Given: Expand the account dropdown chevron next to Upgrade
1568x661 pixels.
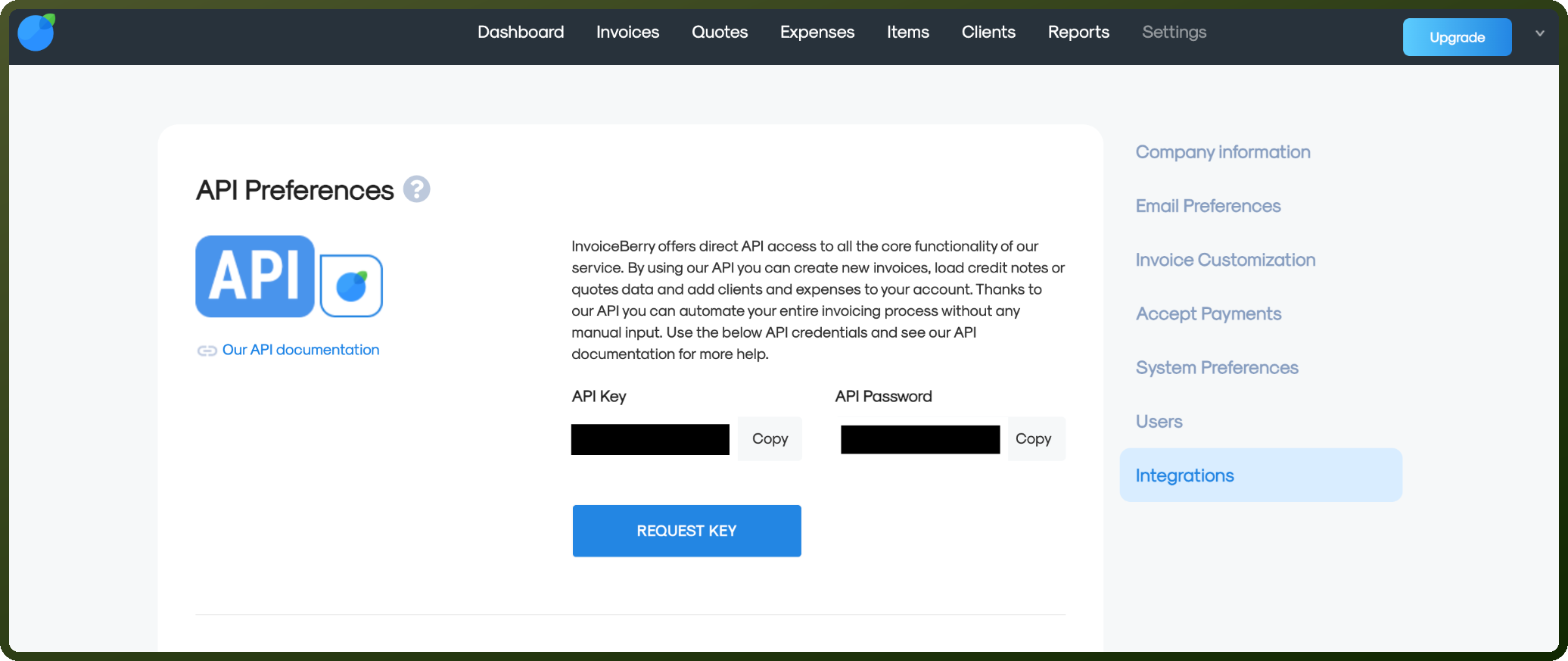Looking at the screenshot, I should [x=1539, y=33].
